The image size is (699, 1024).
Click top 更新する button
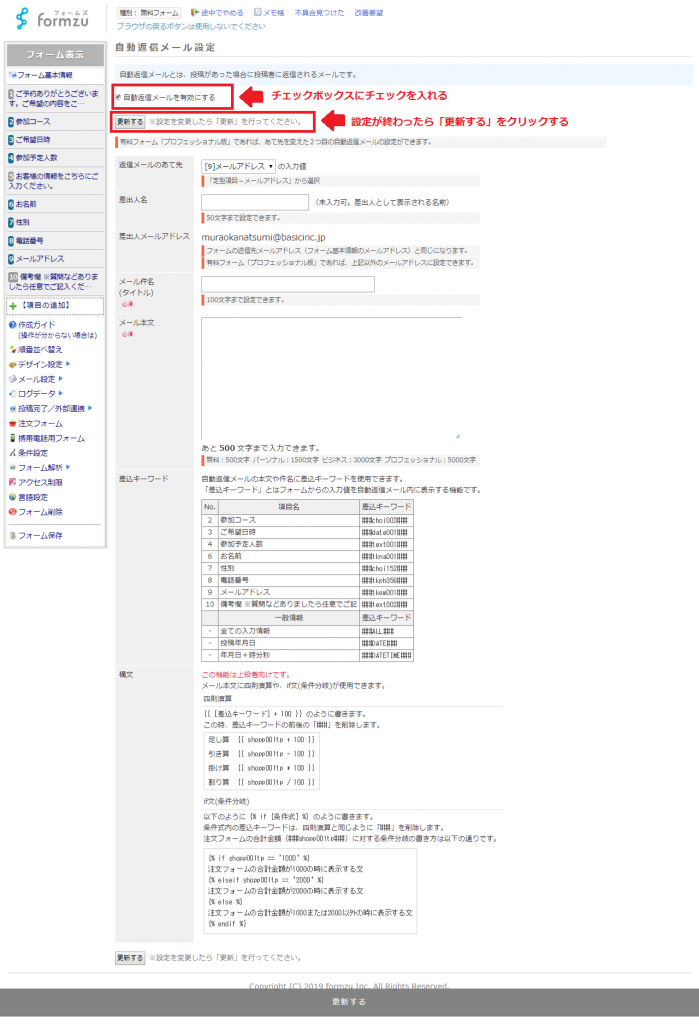tap(130, 122)
